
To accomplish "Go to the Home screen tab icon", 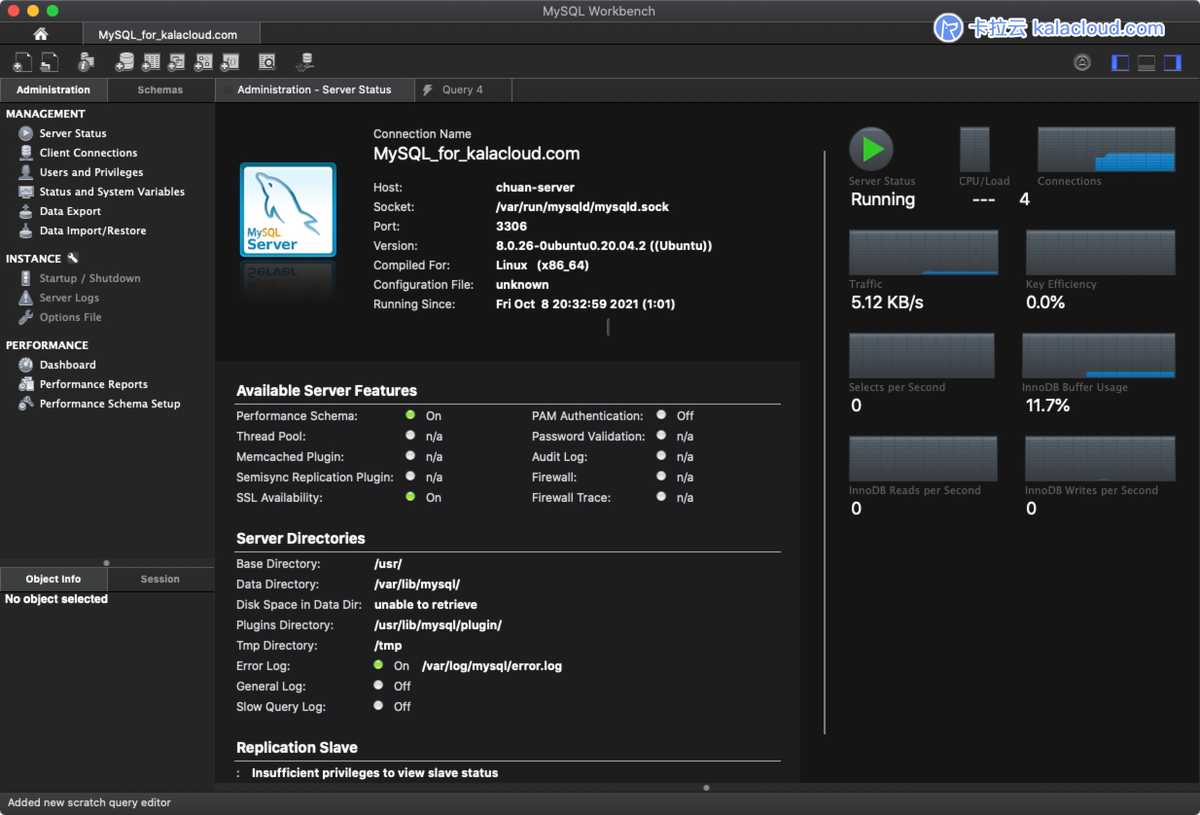I will coord(41,34).
